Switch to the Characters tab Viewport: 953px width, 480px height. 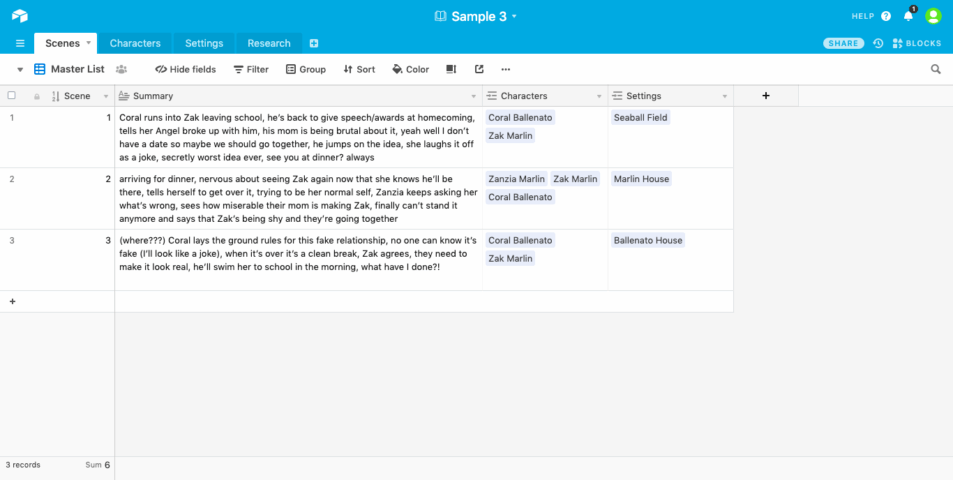tap(135, 43)
